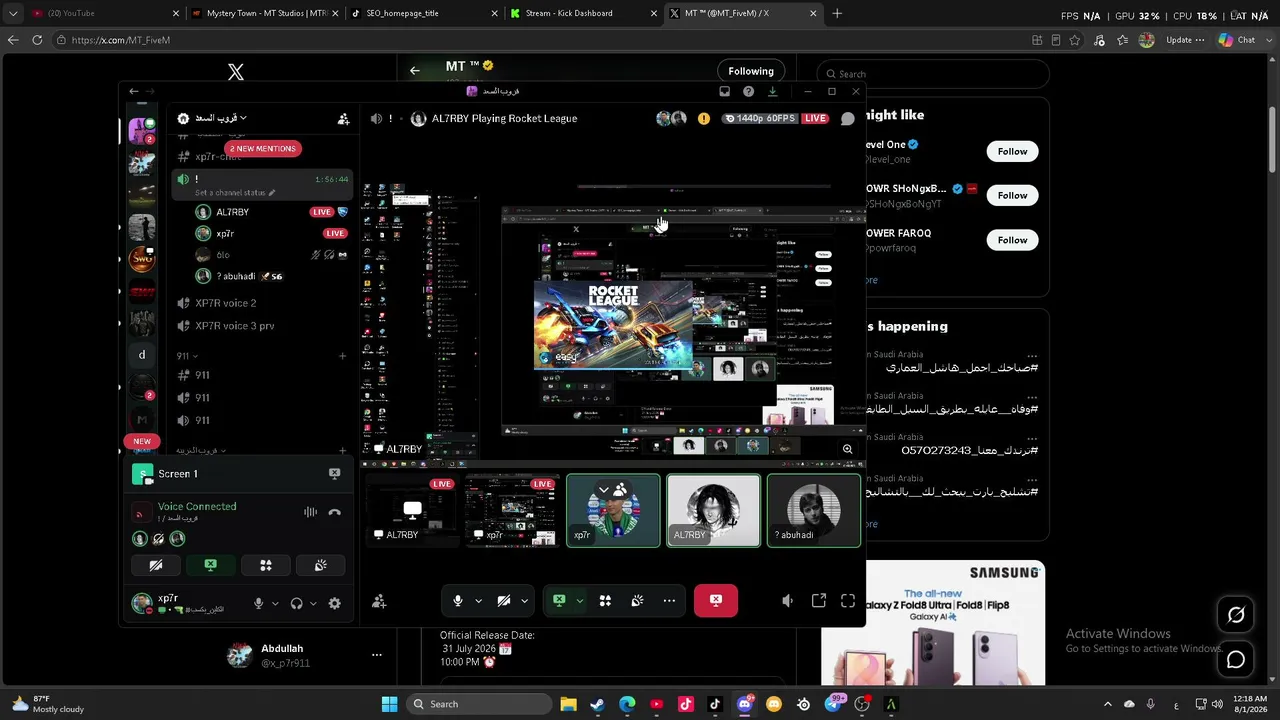The image size is (1280, 720).
Task: Switch to SEO_homepage_title browser tab
Action: click(423, 13)
